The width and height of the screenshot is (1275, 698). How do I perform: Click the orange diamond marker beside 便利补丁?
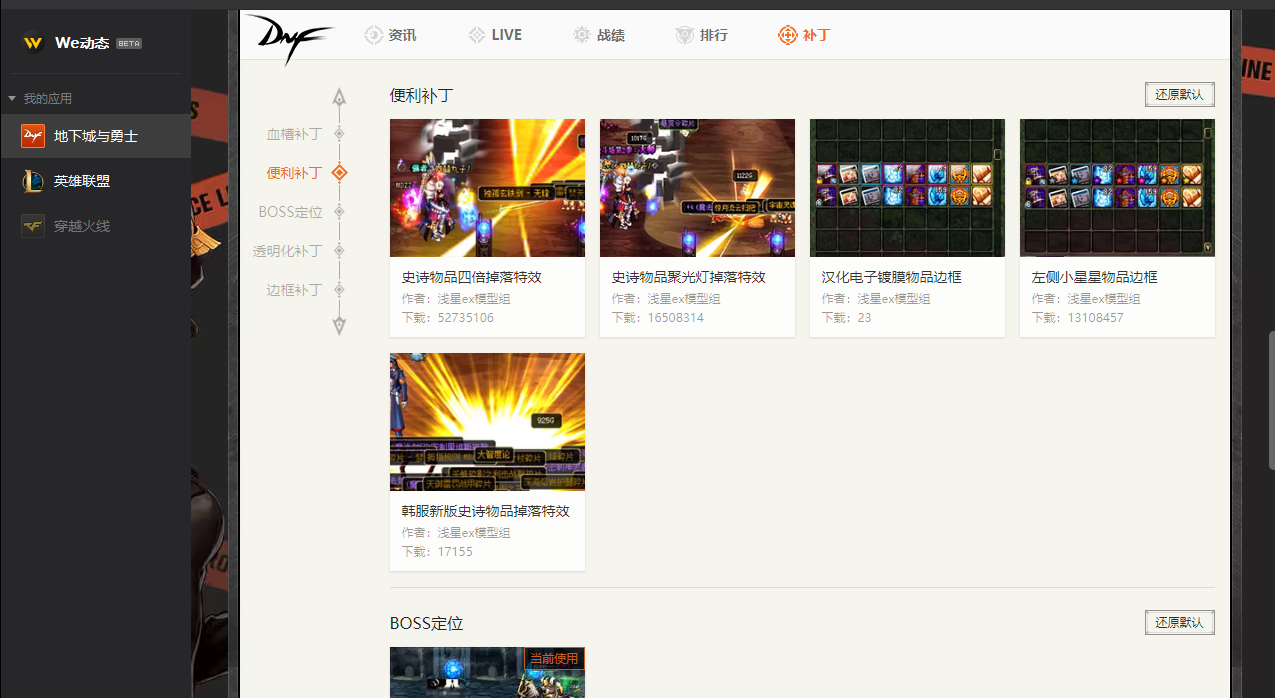(x=339, y=172)
